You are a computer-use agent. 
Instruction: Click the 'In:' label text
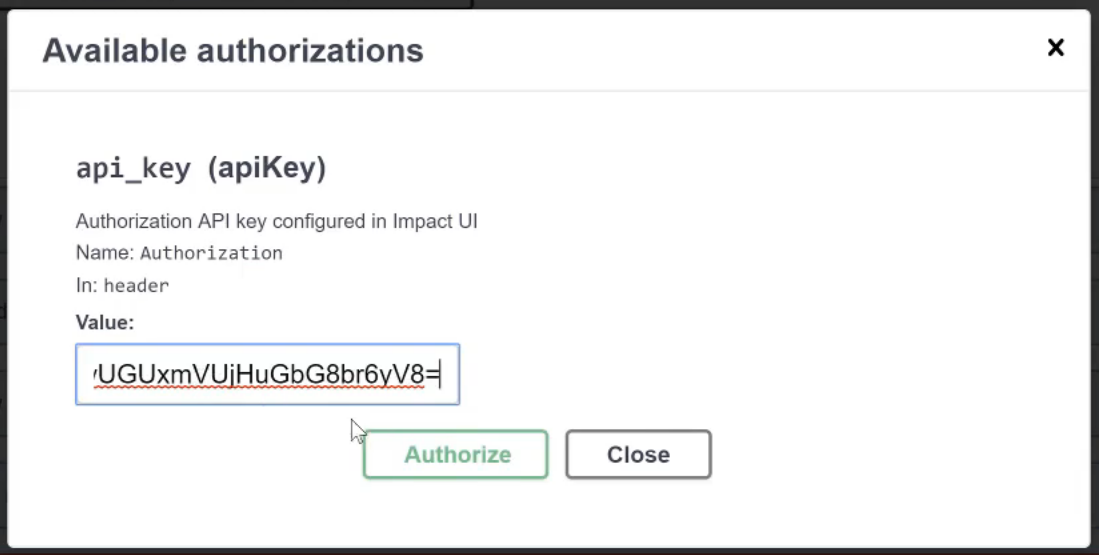(x=87, y=285)
